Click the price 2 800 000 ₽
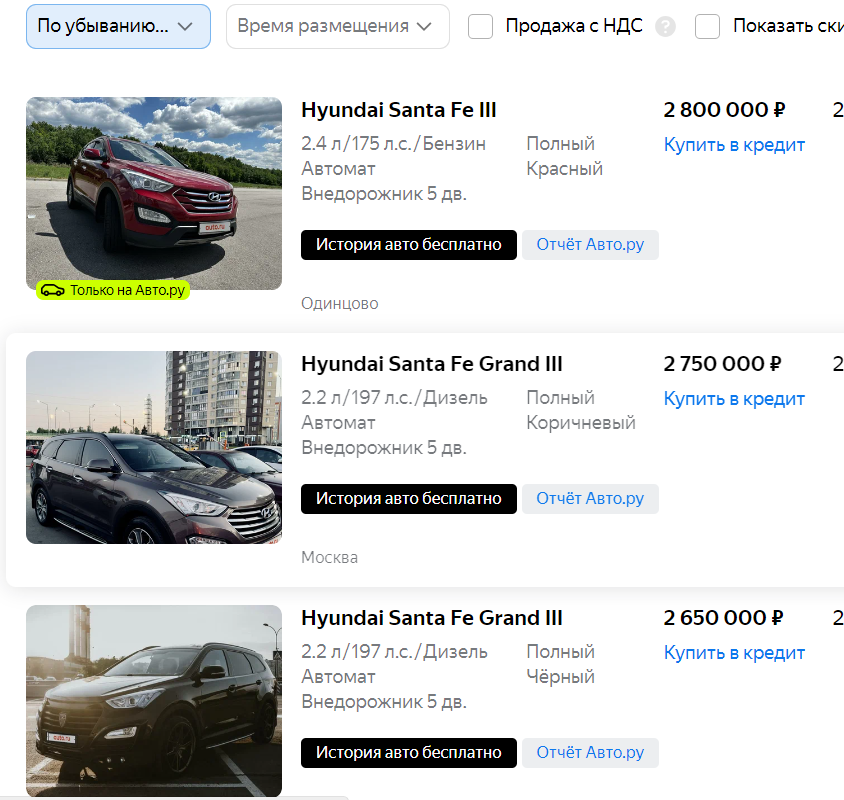This screenshot has width=844, height=800. [724, 110]
